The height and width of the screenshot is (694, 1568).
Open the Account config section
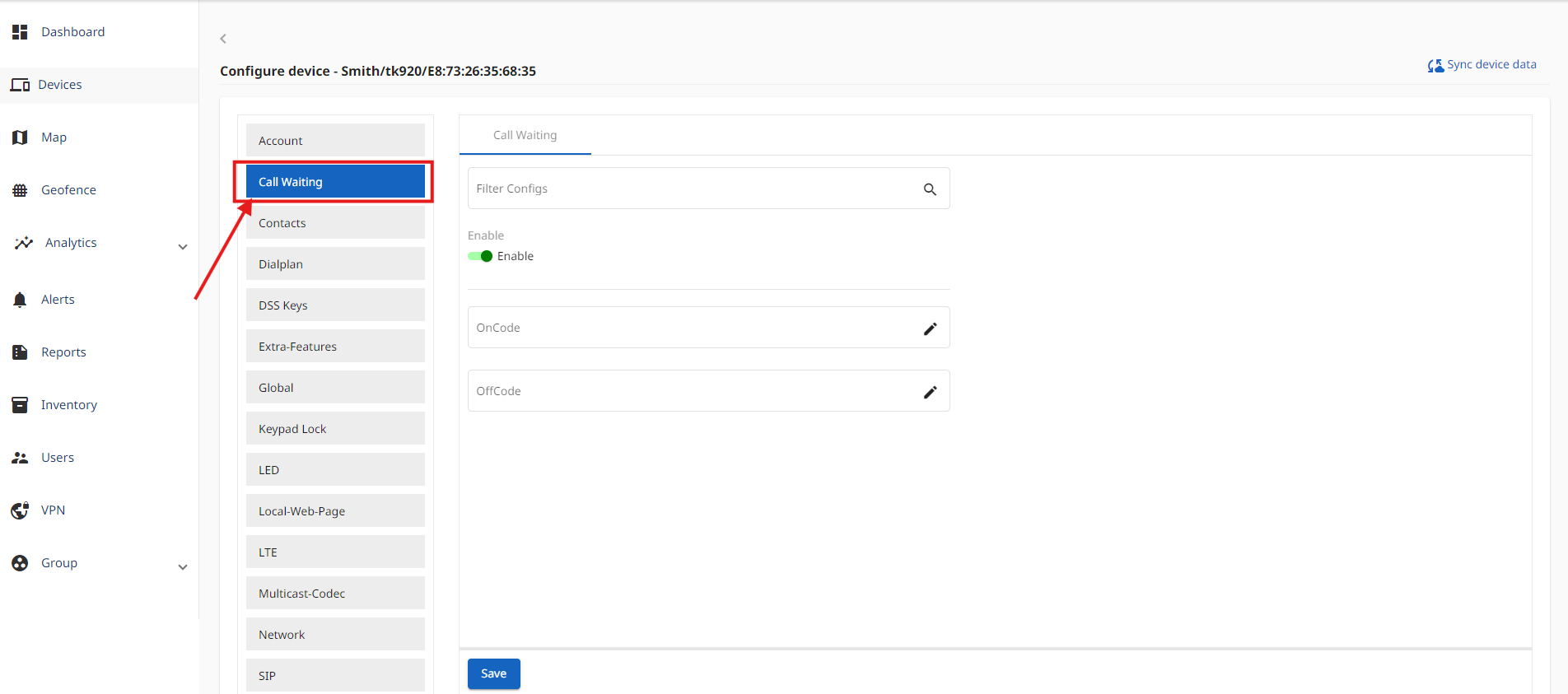point(335,140)
